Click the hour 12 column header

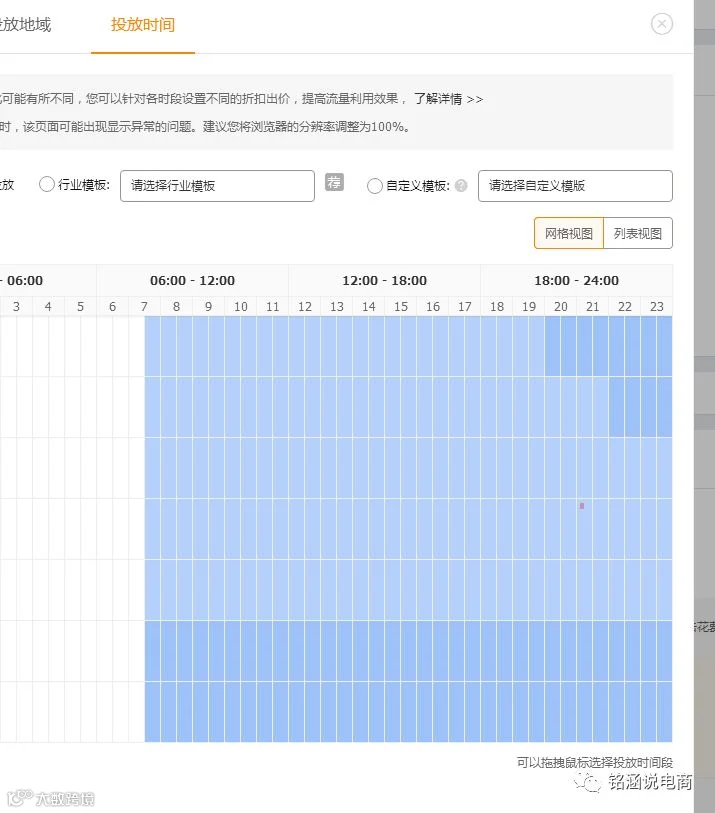coord(305,306)
